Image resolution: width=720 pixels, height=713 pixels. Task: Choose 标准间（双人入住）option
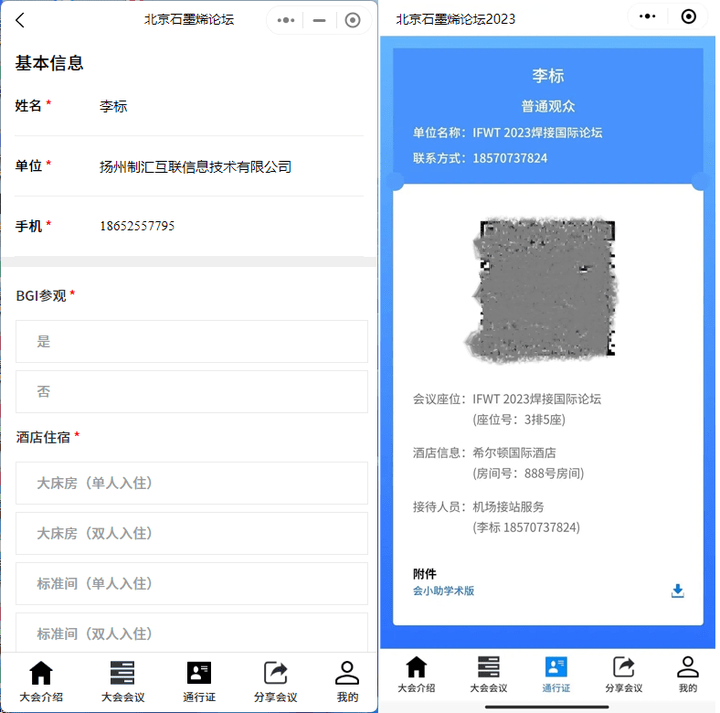click(191, 633)
